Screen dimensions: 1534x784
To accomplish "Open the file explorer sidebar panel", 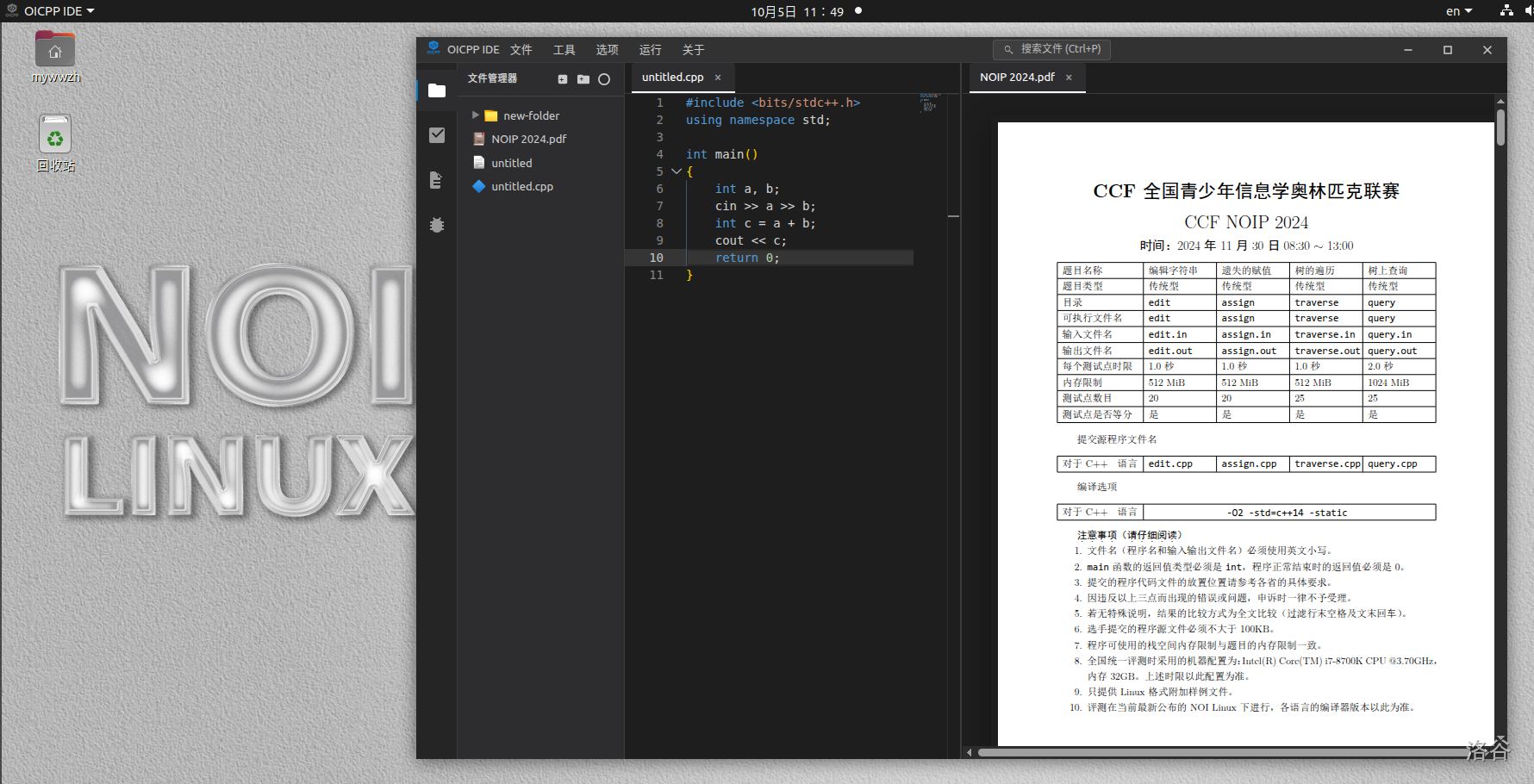I will tap(437, 90).
